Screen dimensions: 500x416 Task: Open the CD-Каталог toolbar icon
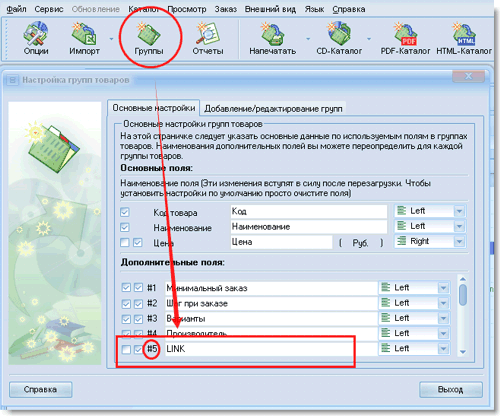(339, 38)
